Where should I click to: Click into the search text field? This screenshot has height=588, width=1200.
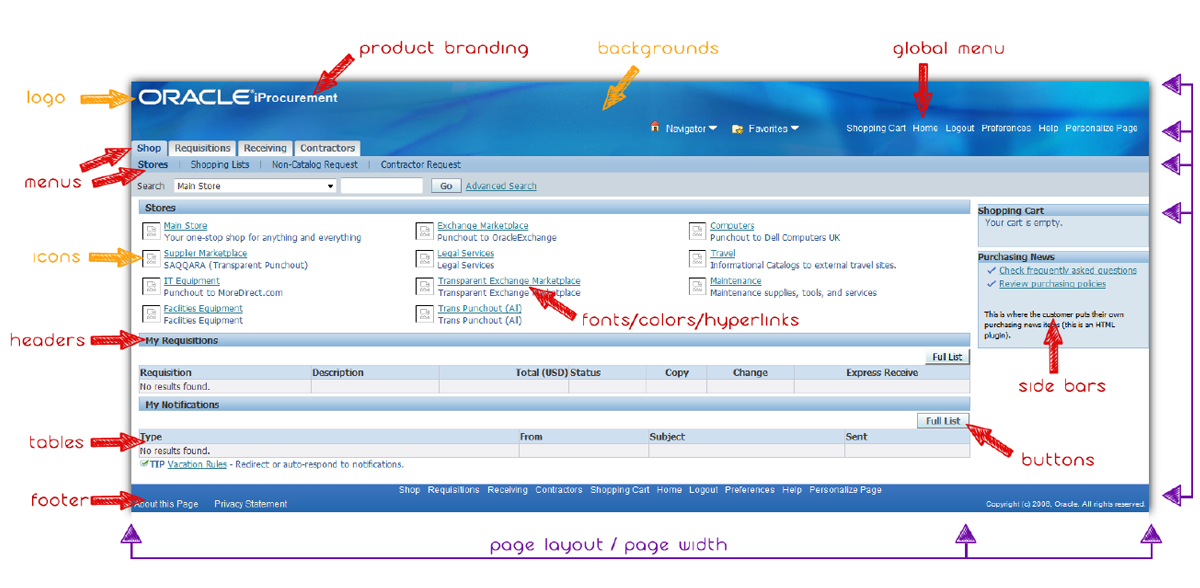click(382, 186)
